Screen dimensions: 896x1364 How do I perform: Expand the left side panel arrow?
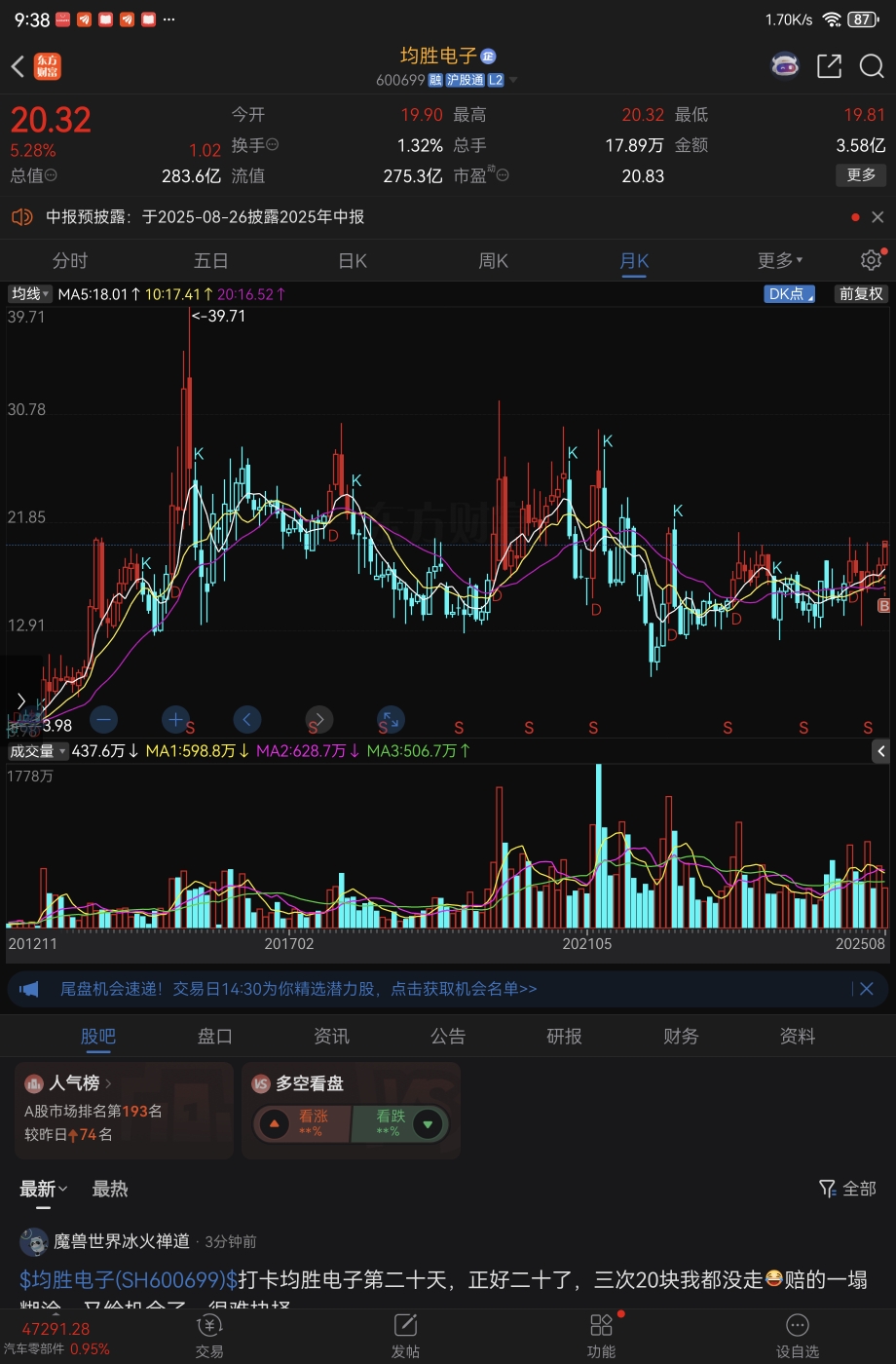tap(21, 701)
